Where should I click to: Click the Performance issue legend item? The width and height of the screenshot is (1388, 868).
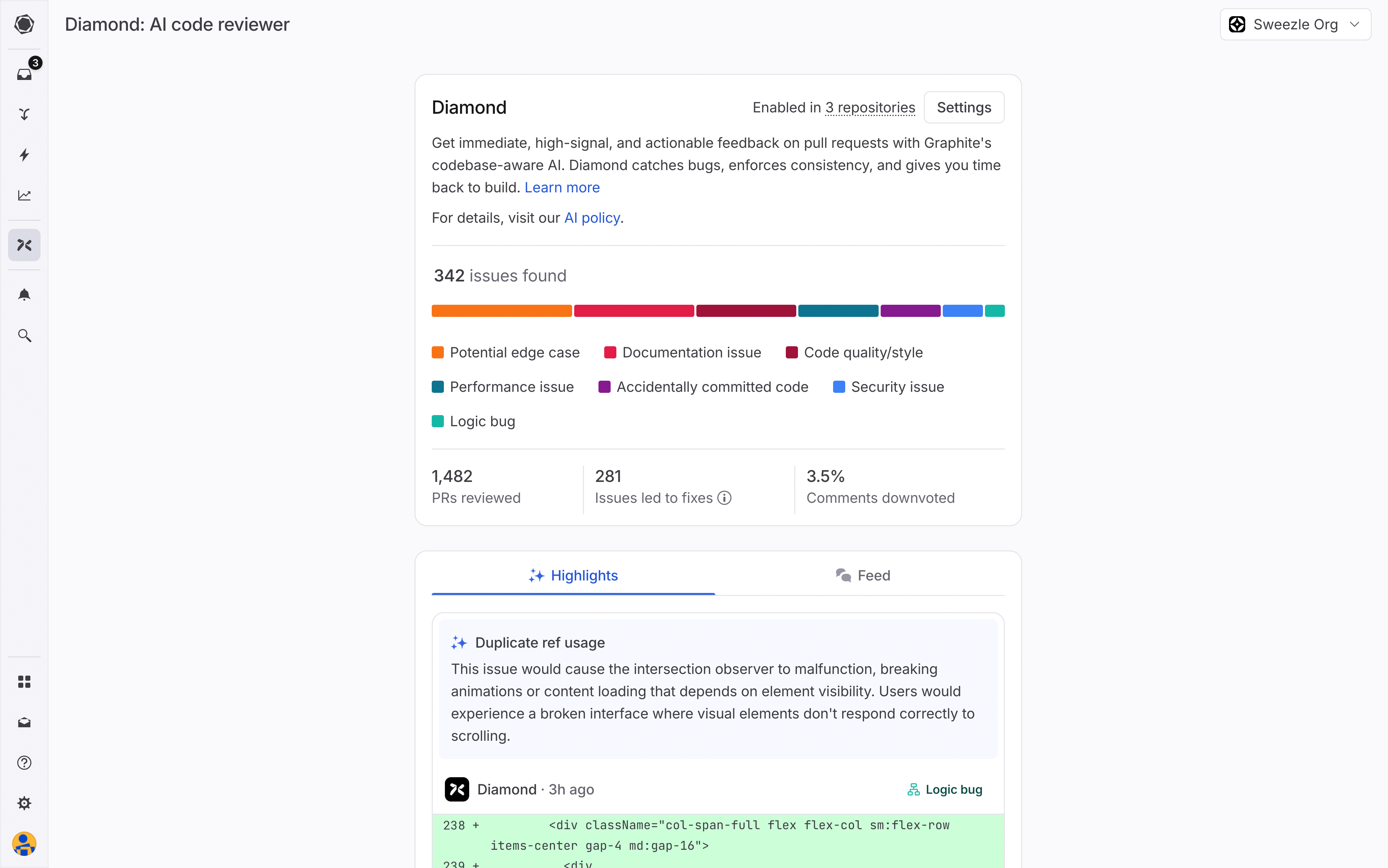503,387
